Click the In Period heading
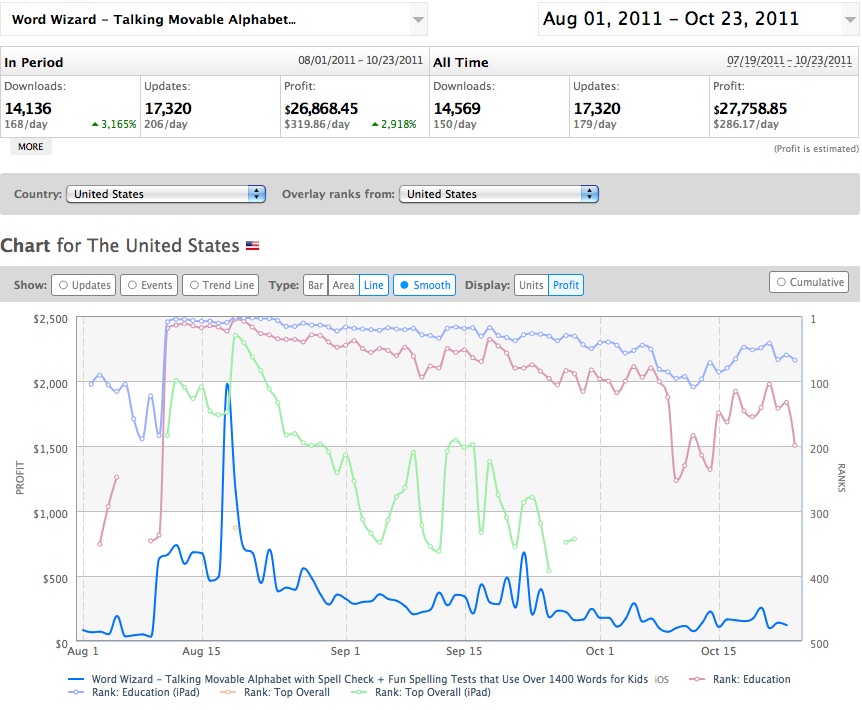Screen dimensions: 862x710 click(34, 62)
